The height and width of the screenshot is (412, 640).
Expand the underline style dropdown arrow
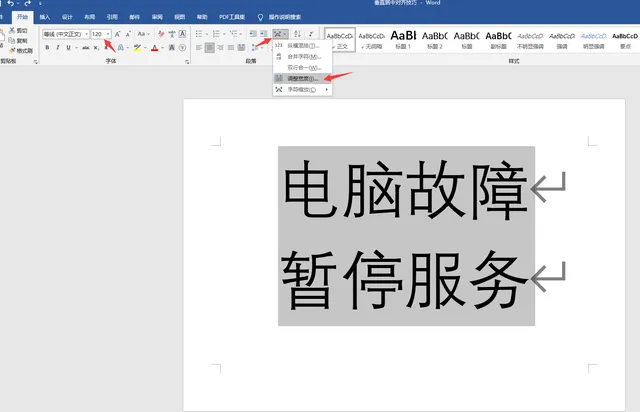click(76, 48)
